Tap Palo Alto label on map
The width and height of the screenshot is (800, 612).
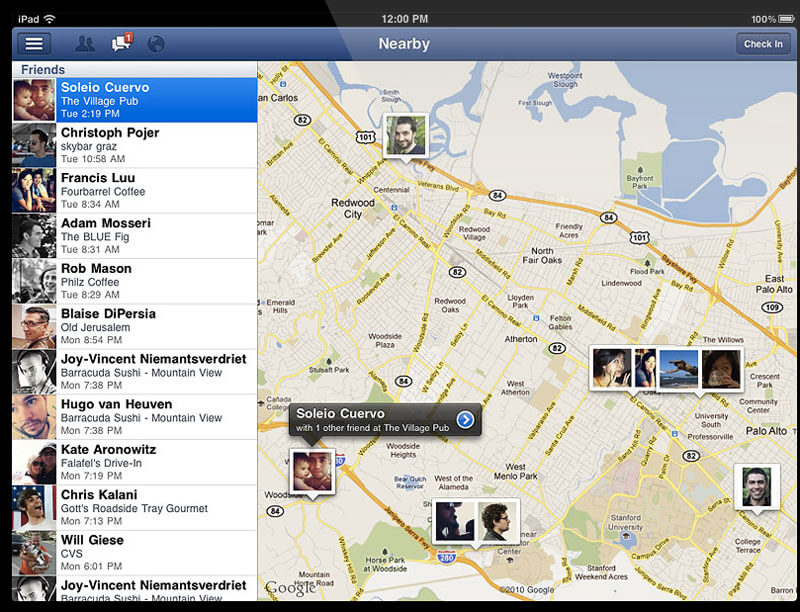click(x=766, y=431)
